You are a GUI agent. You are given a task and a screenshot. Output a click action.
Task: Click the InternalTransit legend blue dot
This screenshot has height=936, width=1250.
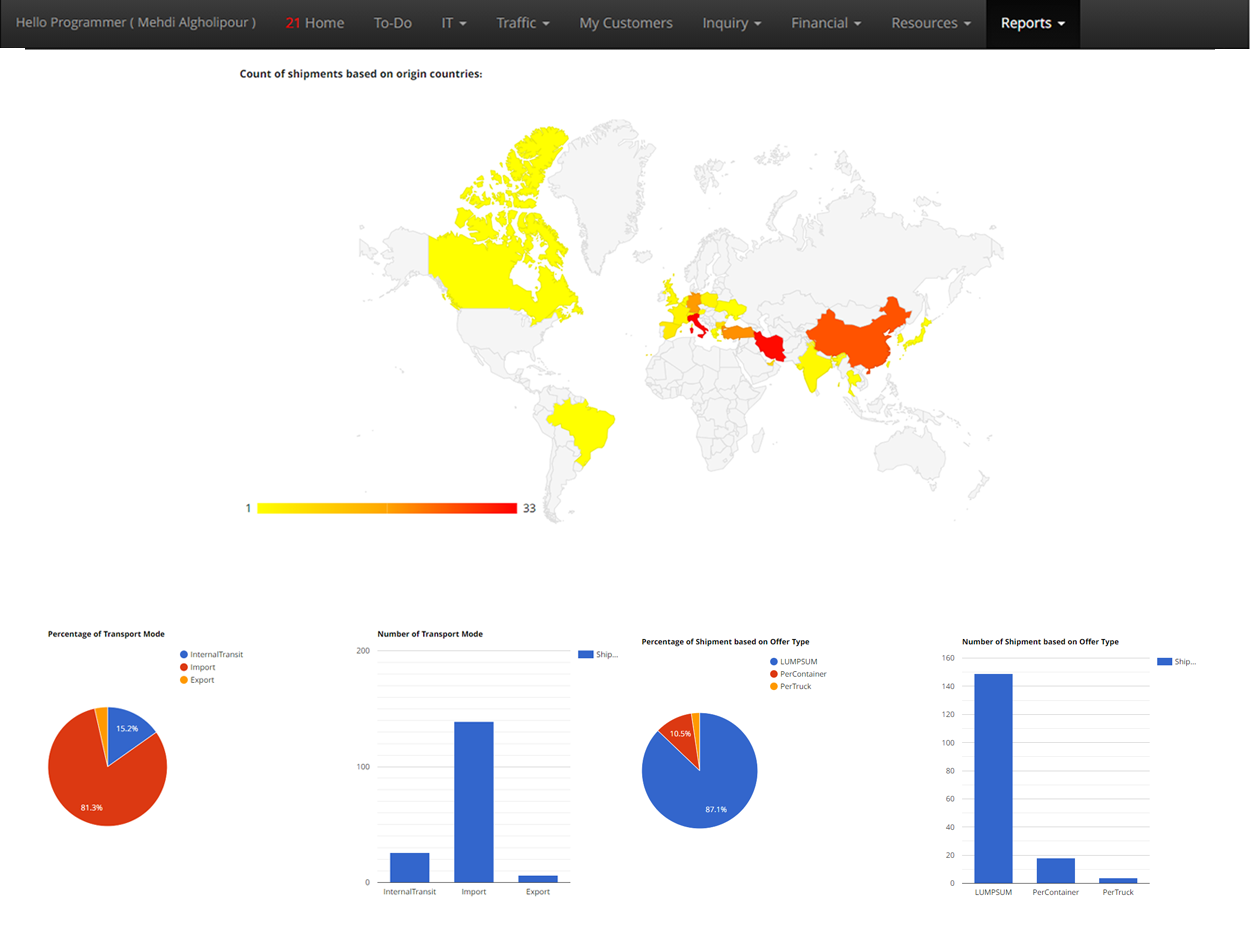tap(183, 654)
